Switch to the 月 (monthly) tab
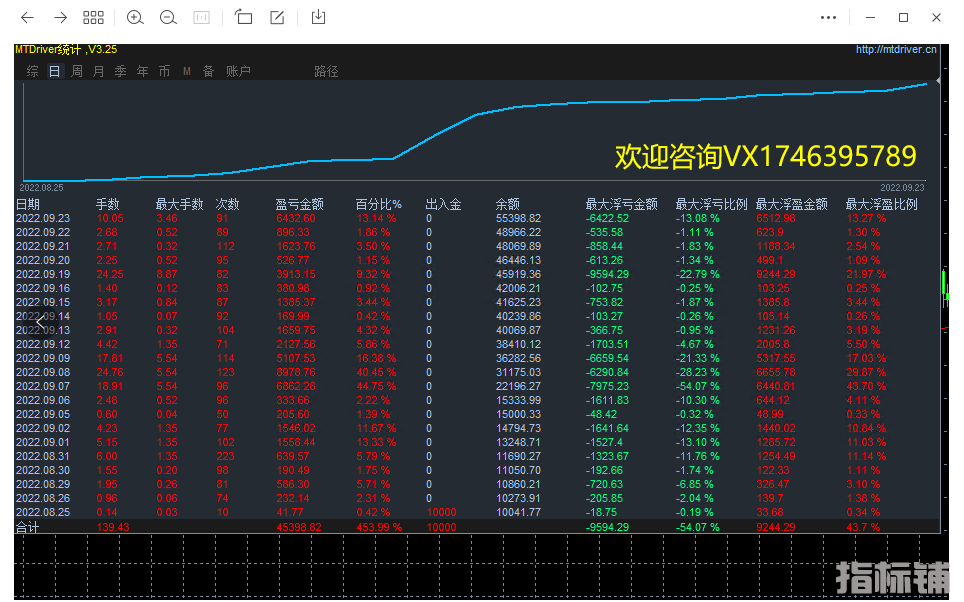This screenshot has height=602, width=964. pos(98,71)
